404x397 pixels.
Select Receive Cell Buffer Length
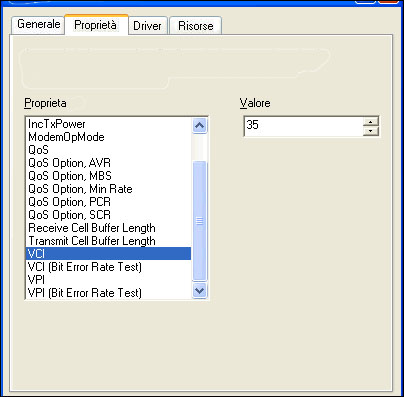point(108,228)
